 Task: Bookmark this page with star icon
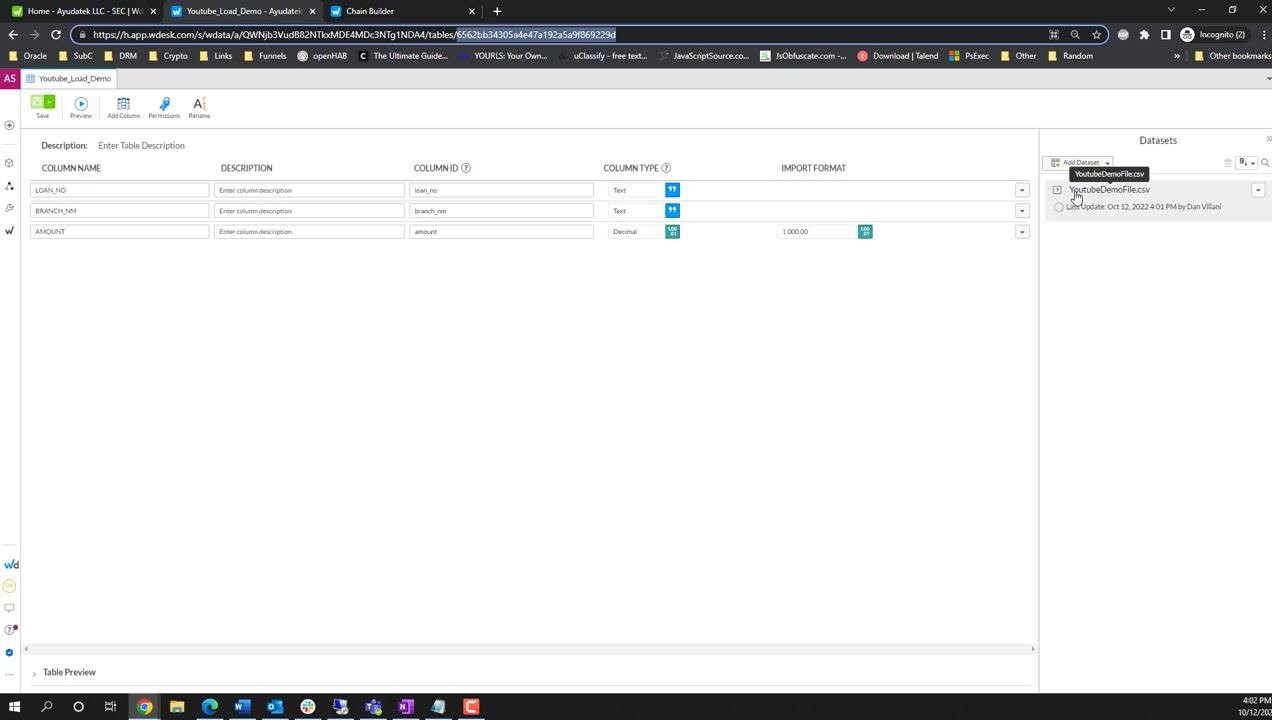pos(1097,34)
